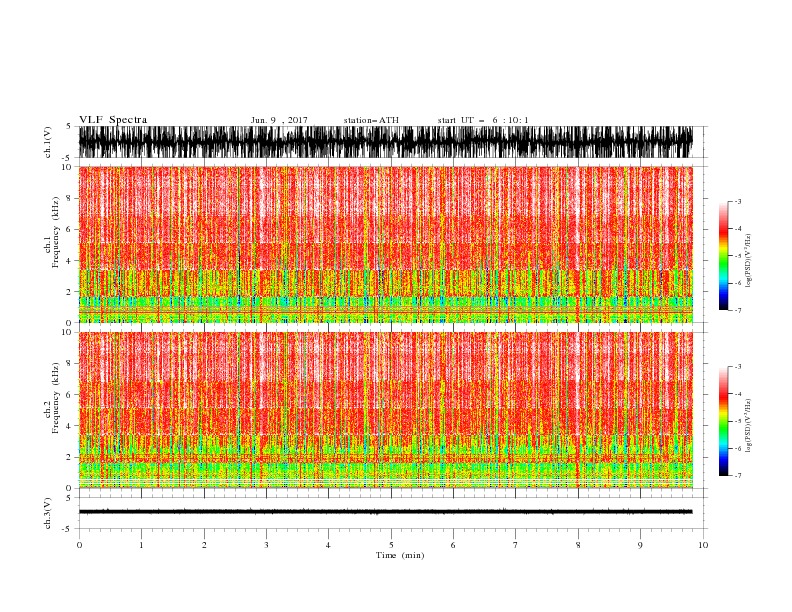The height and width of the screenshot is (612, 792).
Task: Click the '-7' label on ch.2 colorbar
Action: point(737,475)
